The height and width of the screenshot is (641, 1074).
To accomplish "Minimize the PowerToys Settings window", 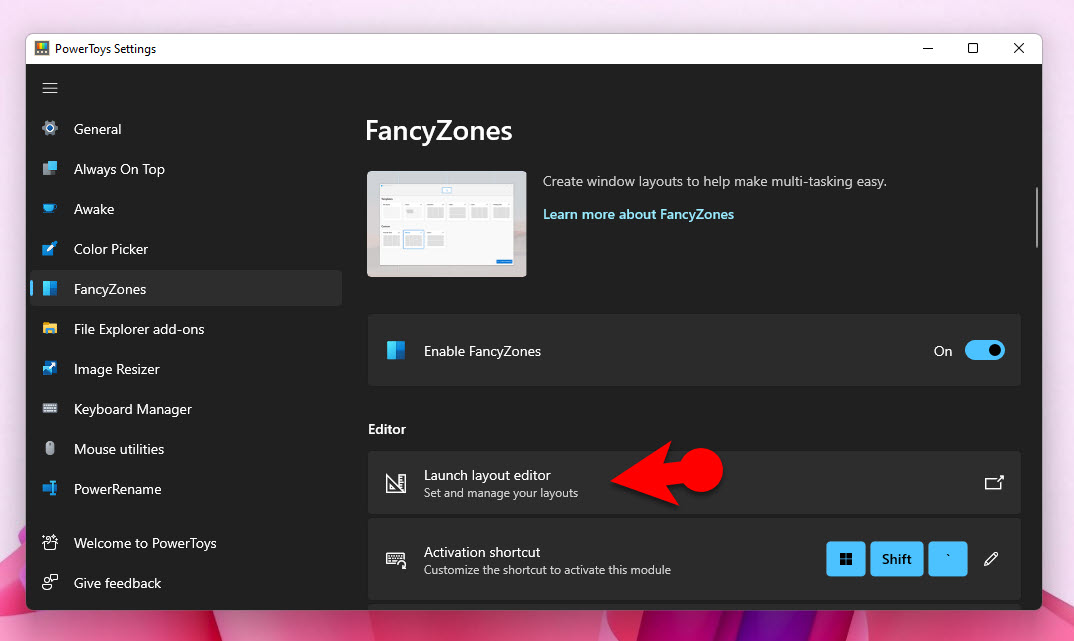I will click(928, 49).
